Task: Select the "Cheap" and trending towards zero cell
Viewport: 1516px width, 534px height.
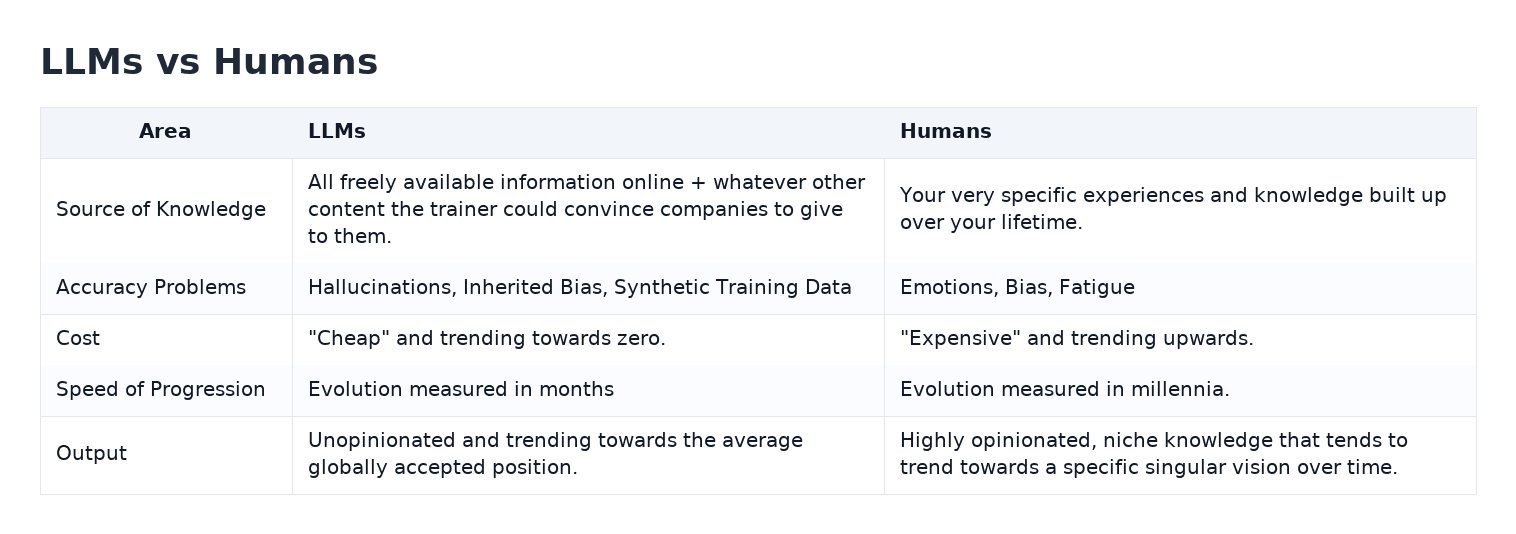Action: coord(486,339)
